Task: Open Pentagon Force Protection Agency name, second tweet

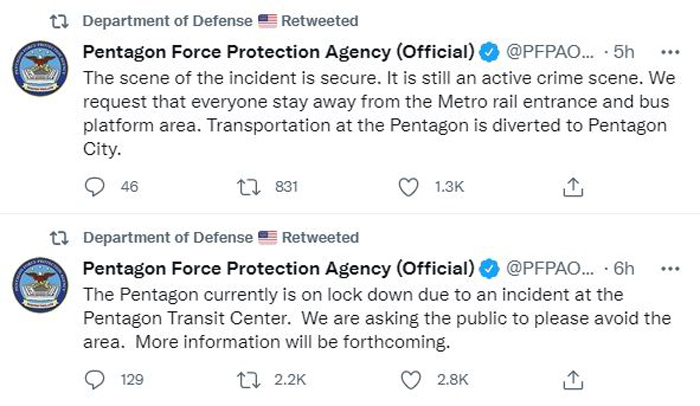Action: pos(279,269)
